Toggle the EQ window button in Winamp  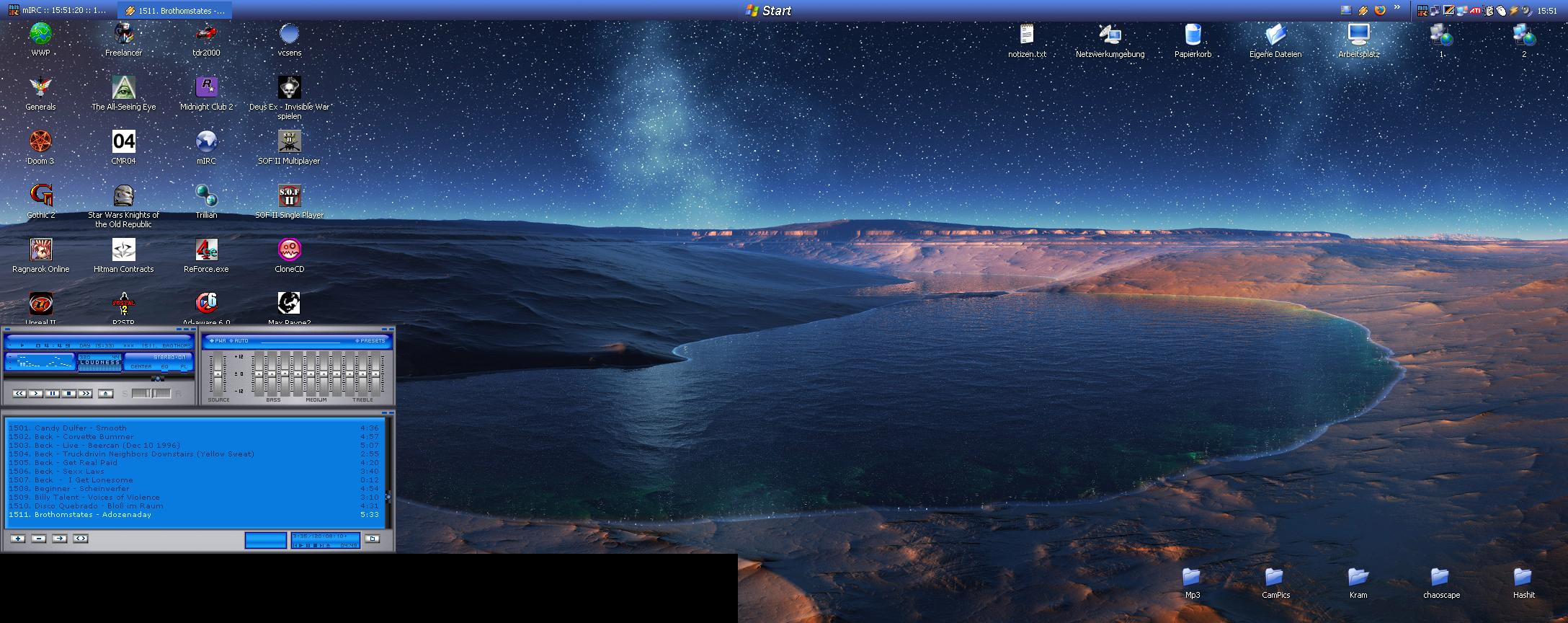tap(164, 367)
